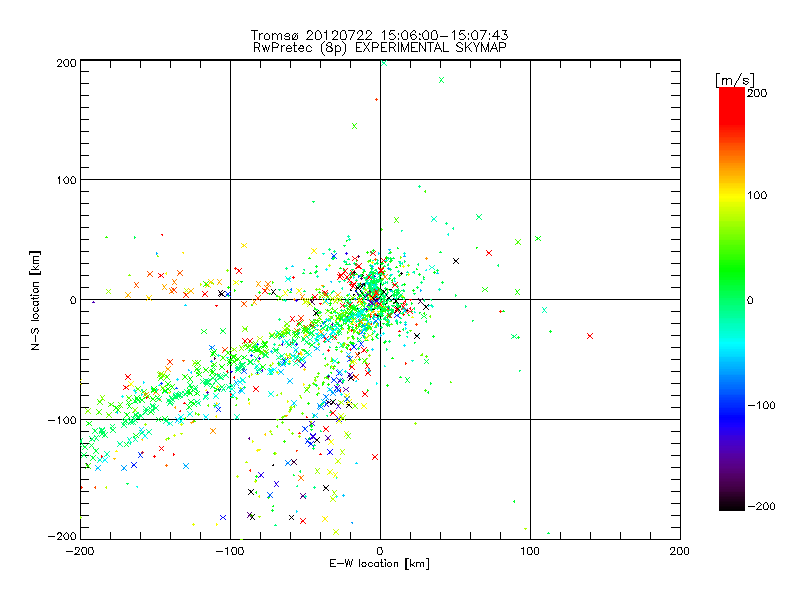
Task: Select the colorbar tick label '0'
Action: coord(750,300)
